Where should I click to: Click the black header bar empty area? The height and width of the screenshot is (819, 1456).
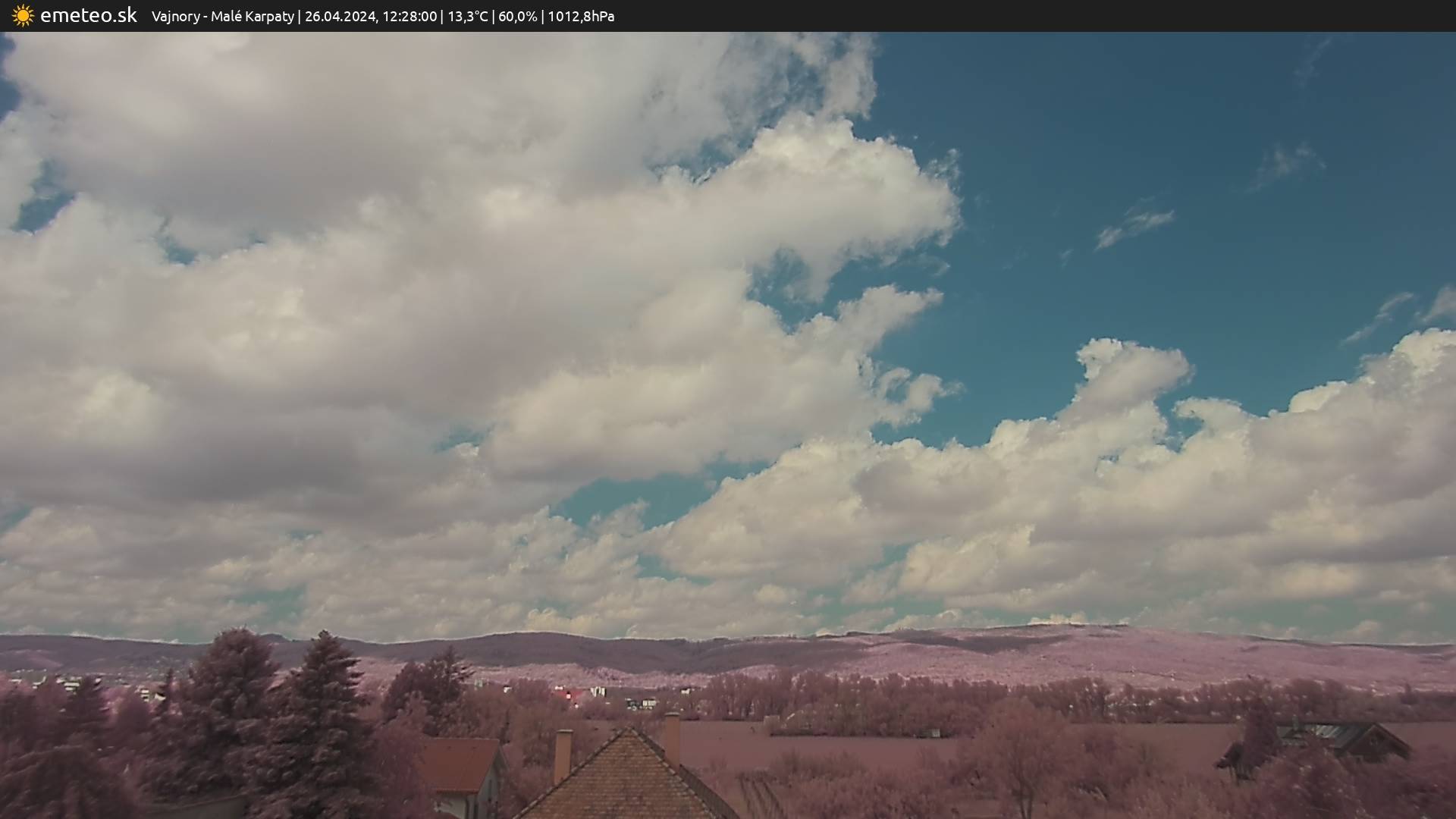pos(1062,16)
